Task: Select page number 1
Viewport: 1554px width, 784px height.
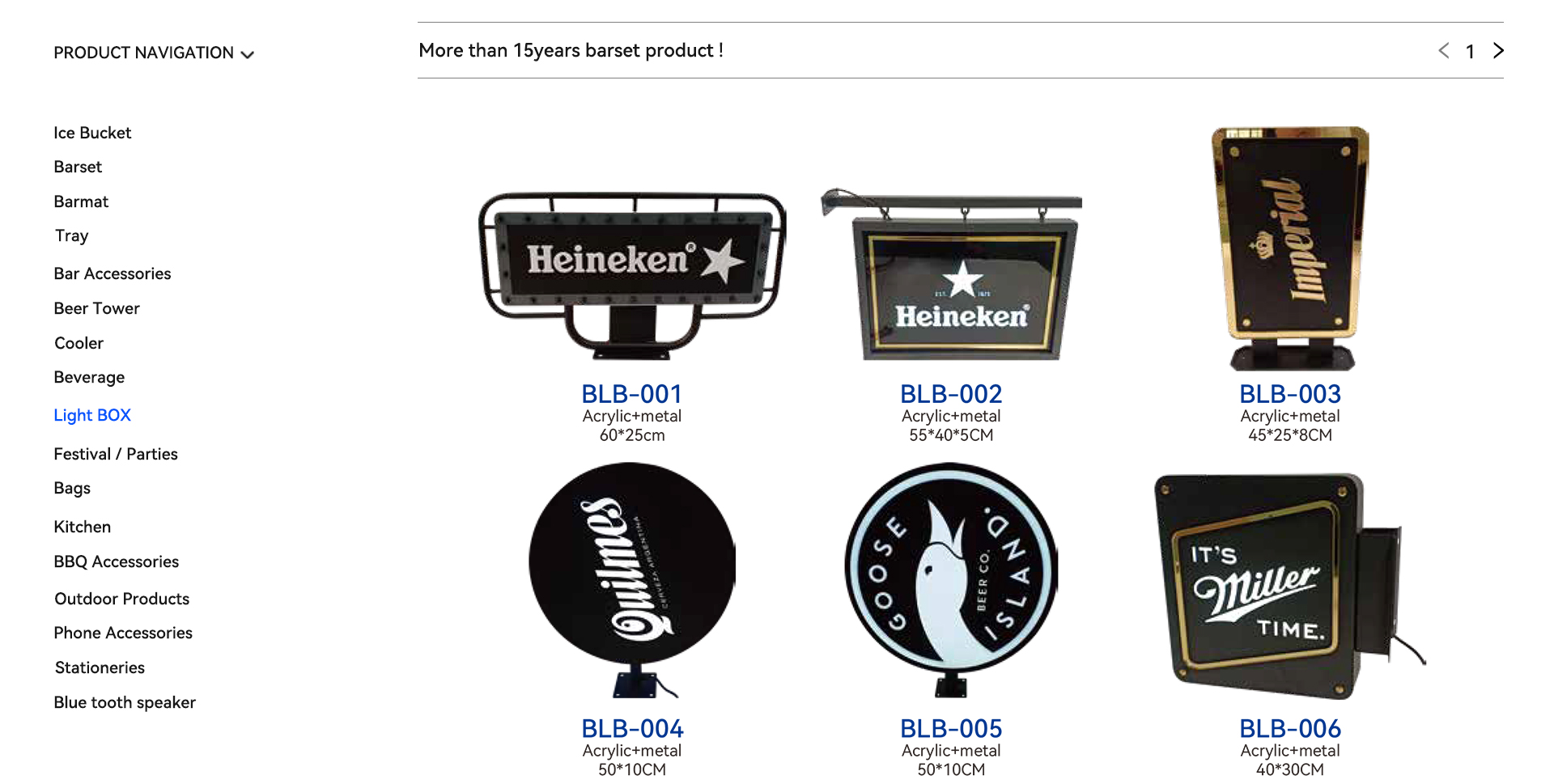Action: [x=1470, y=52]
